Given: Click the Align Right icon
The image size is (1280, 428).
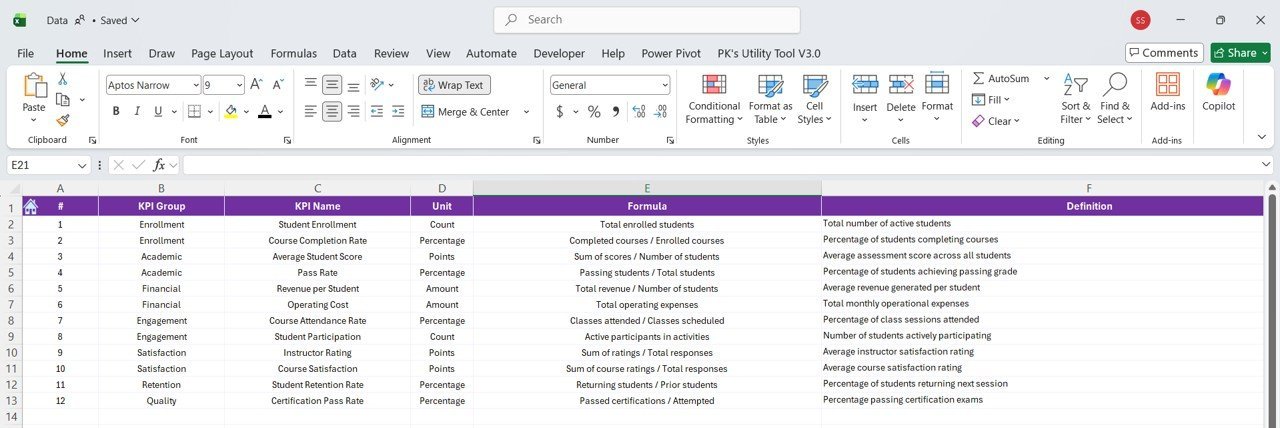Looking at the screenshot, I should 354,111.
